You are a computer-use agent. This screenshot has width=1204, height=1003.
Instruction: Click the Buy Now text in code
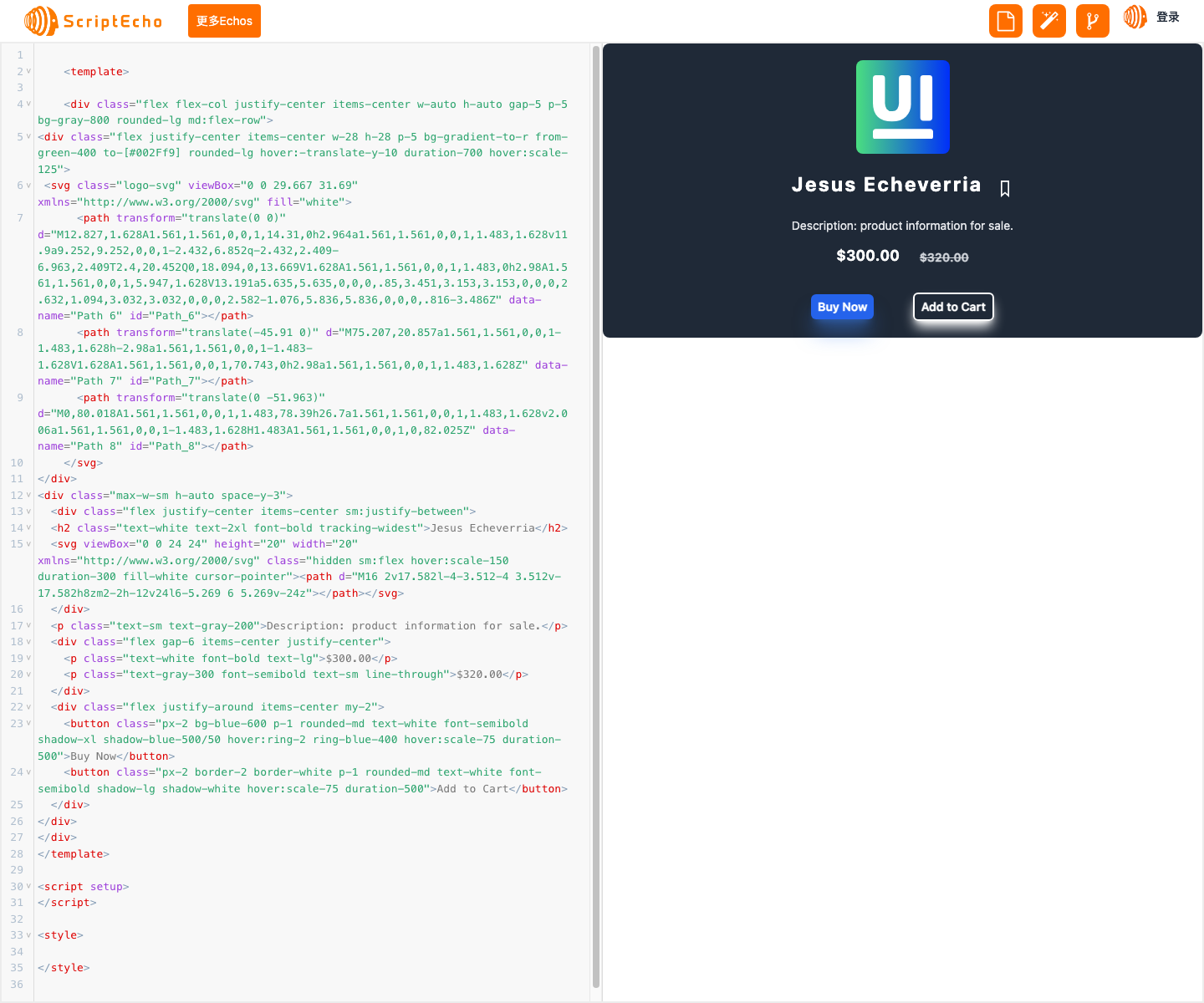click(x=94, y=756)
